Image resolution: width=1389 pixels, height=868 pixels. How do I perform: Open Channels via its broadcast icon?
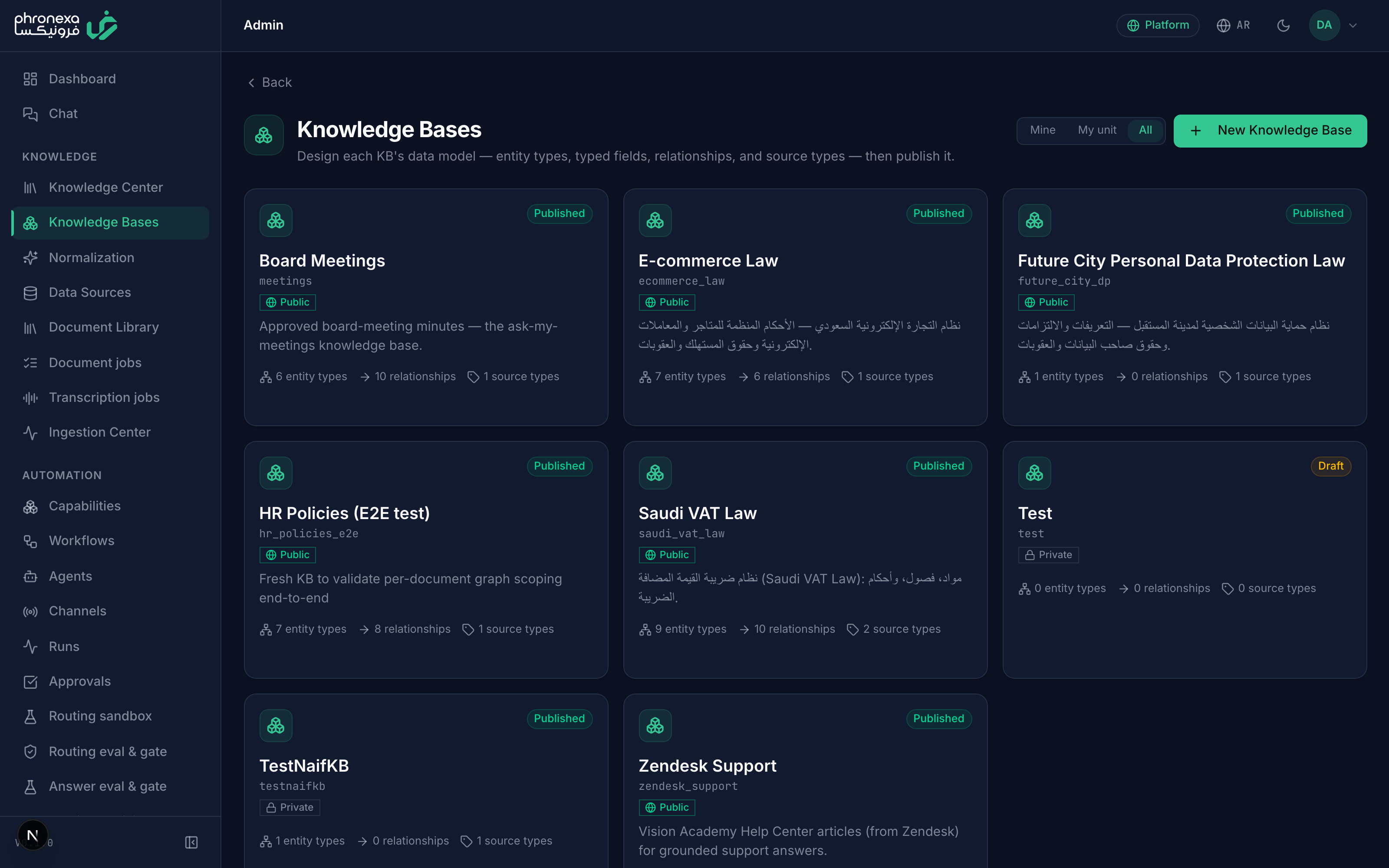(30, 612)
